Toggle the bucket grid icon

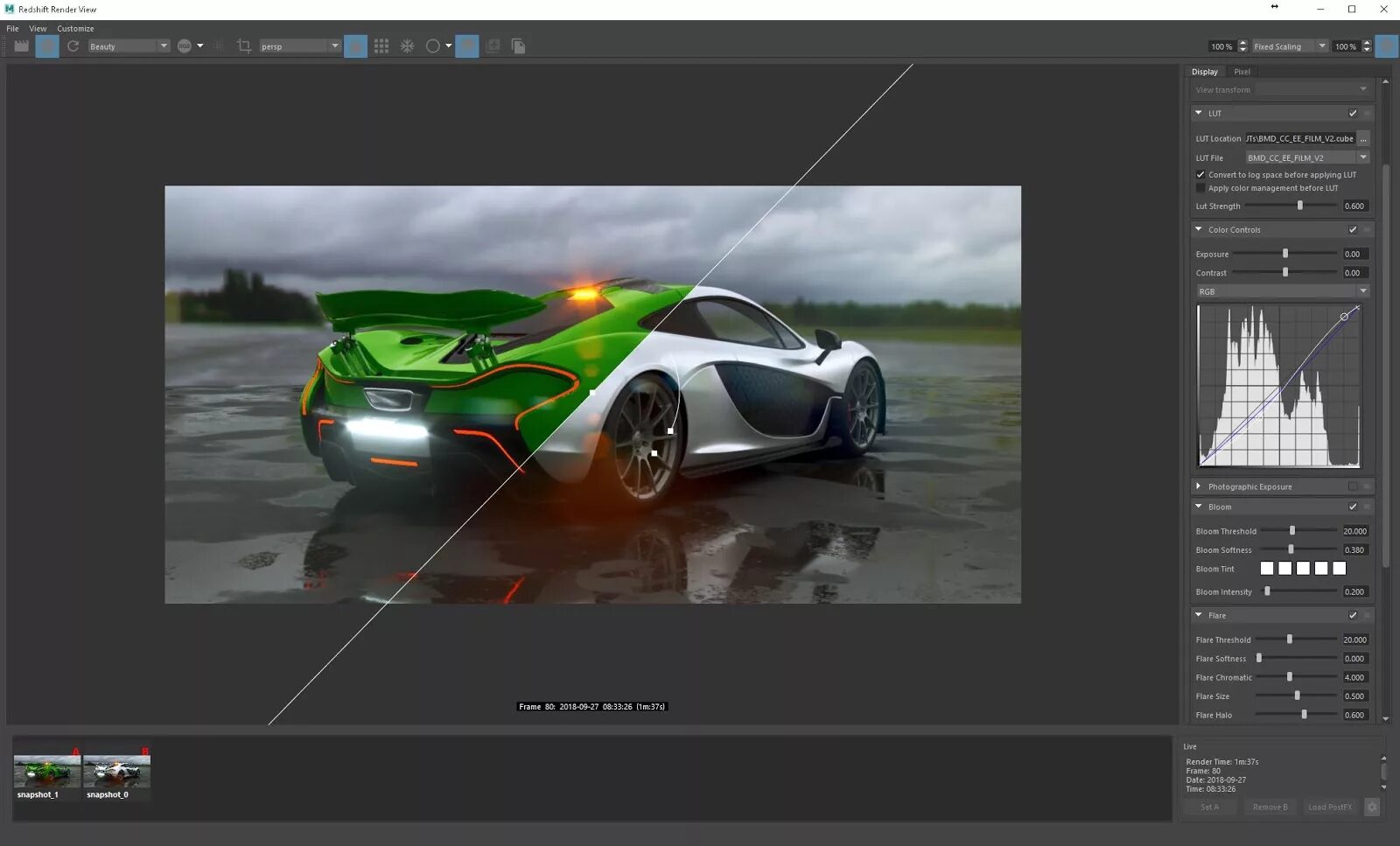(381, 45)
